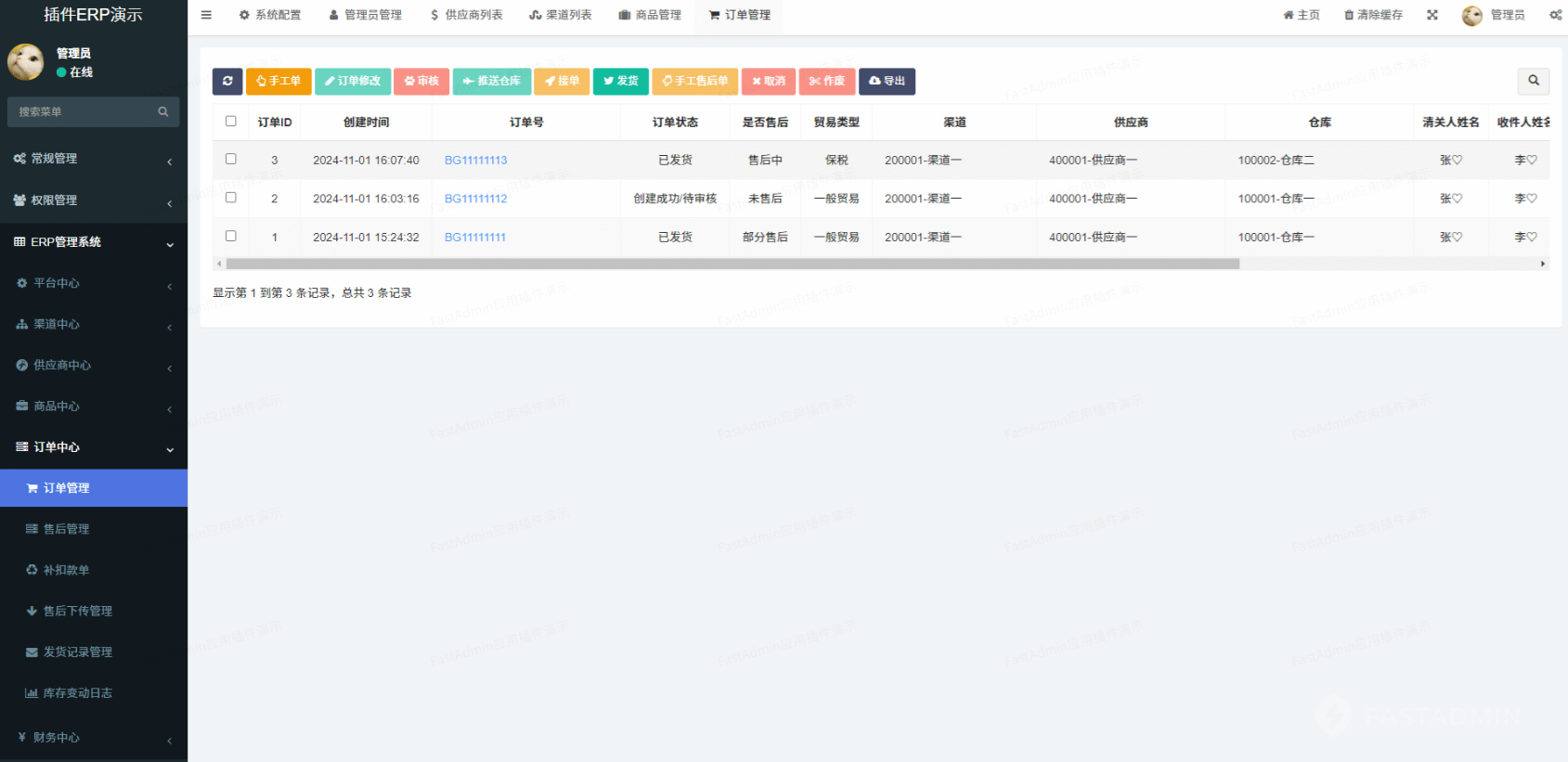1568x762 pixels.
Task: Click the 搜索菜单 search input field
Action: (85, 111)
